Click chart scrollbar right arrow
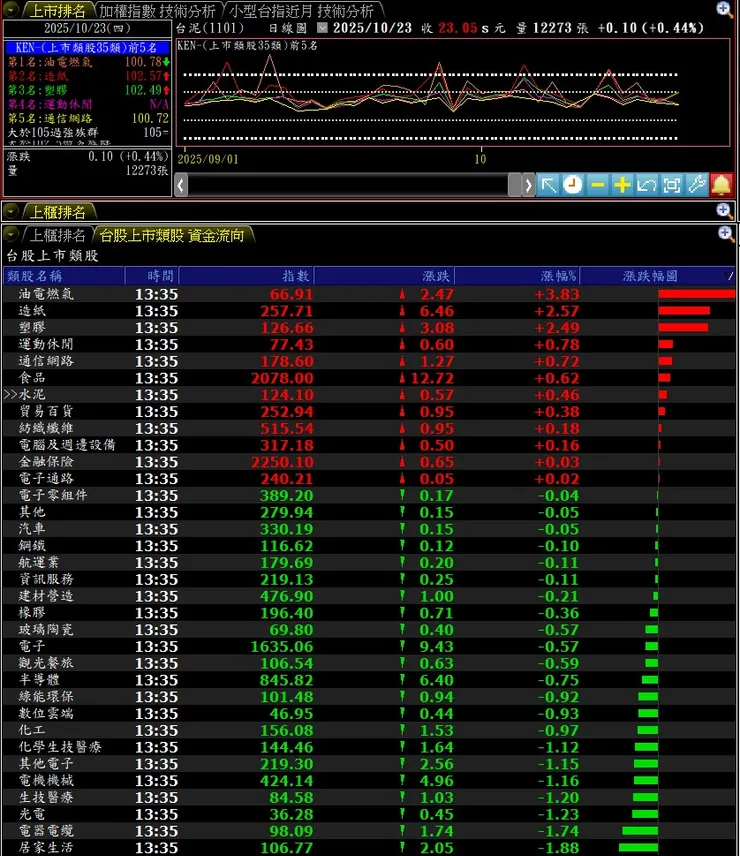 tap(528, 185)
